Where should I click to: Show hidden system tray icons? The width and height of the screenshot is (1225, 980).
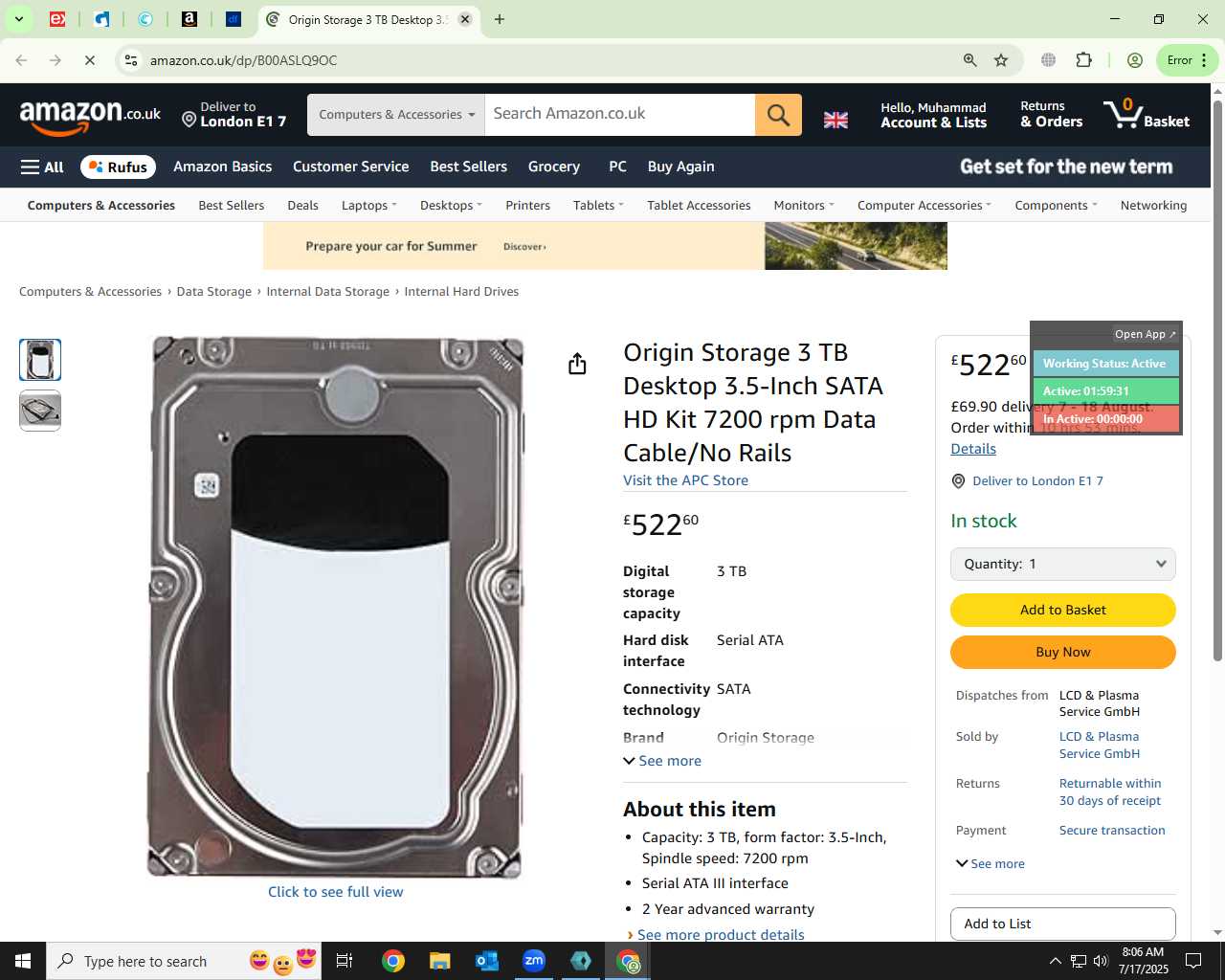pyautogui.click(x=1055, y=961)
